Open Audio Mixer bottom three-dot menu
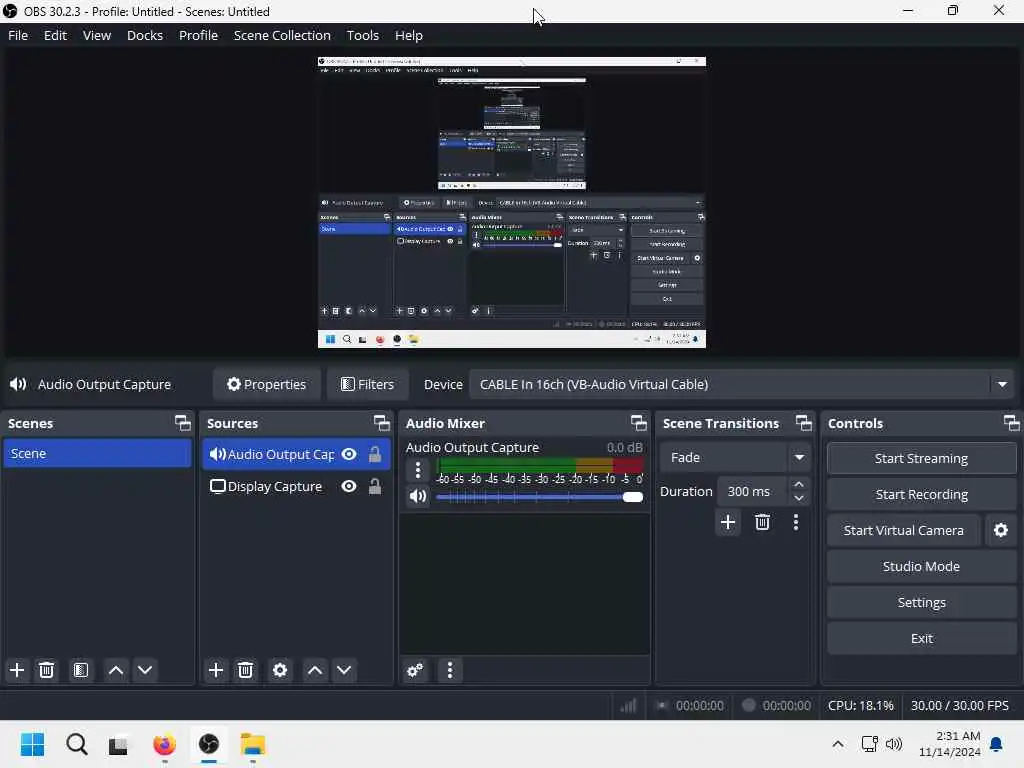The image size is (1024, 768). tap(449, 670)
